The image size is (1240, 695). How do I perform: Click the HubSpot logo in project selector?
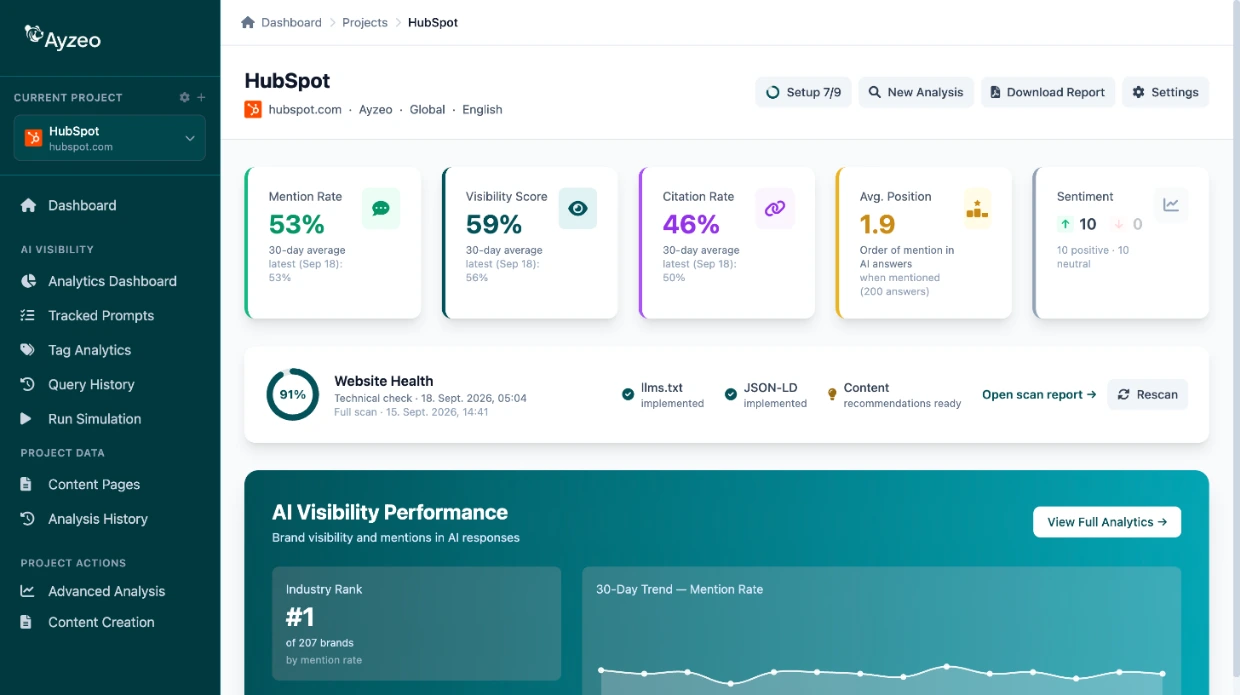33,138
